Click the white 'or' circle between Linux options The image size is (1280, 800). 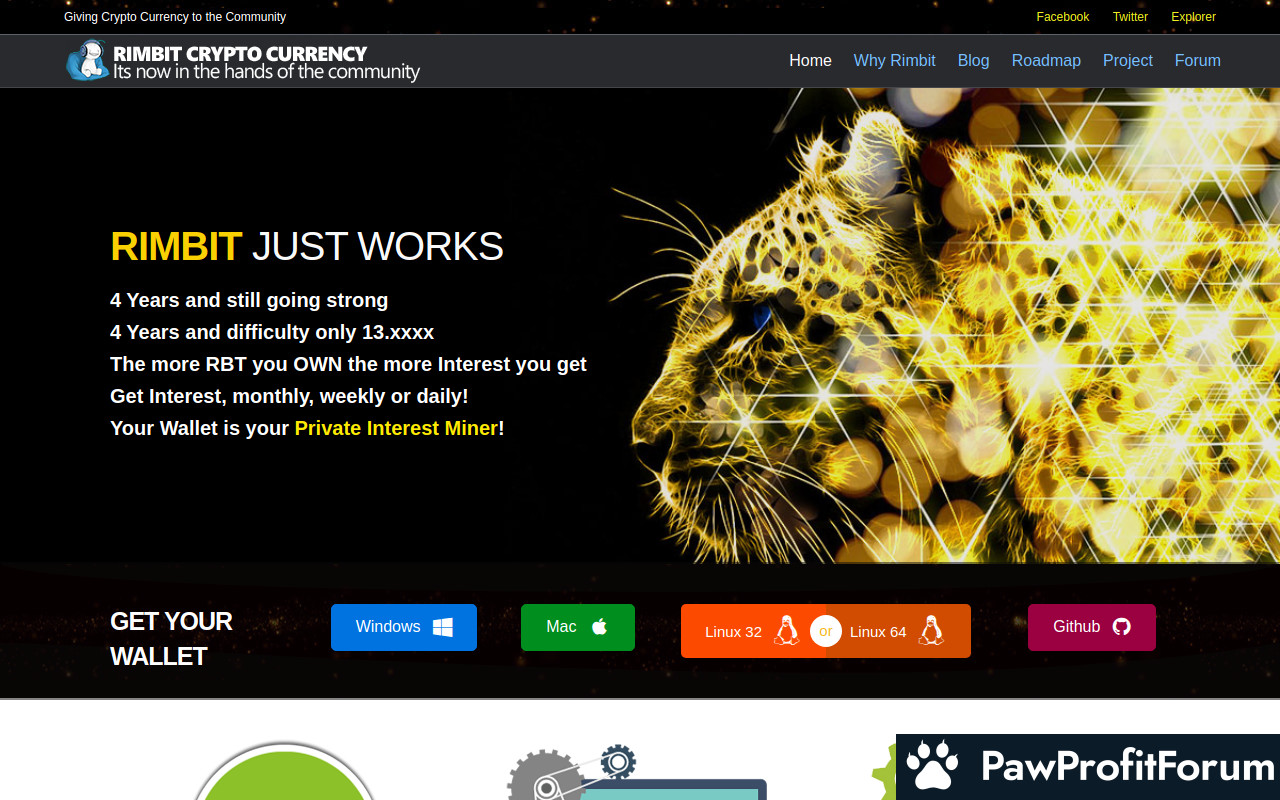coord(826,631)
